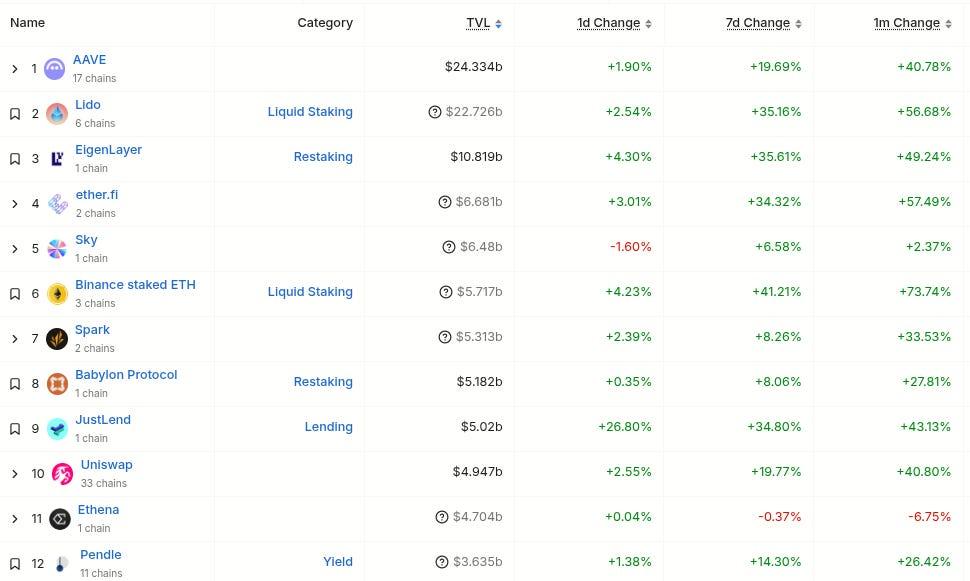Open the Pendle protocol link
The image size is (970, 581).
[x=100, y=554]
